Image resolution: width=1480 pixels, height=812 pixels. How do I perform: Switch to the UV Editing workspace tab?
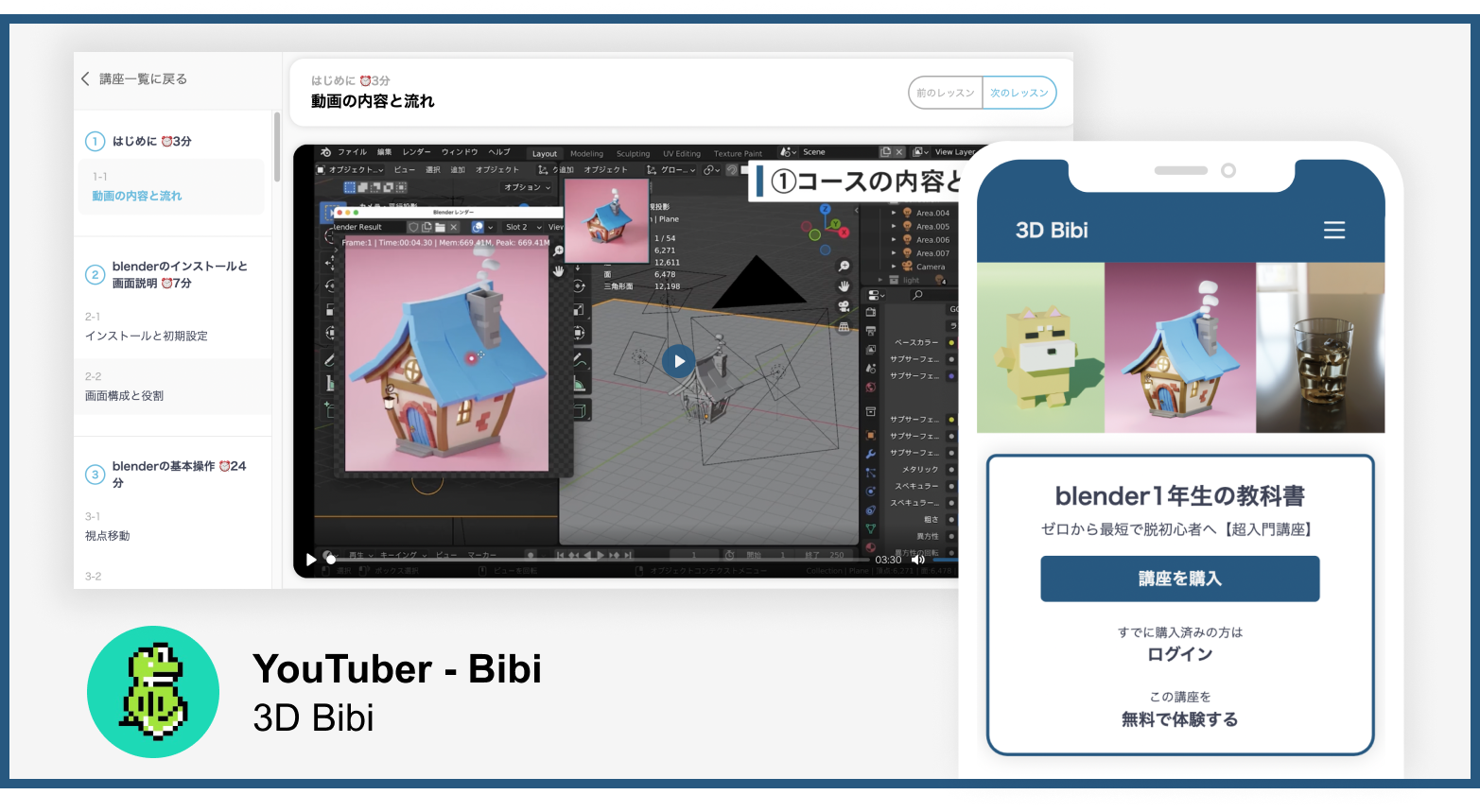point(682,153)
